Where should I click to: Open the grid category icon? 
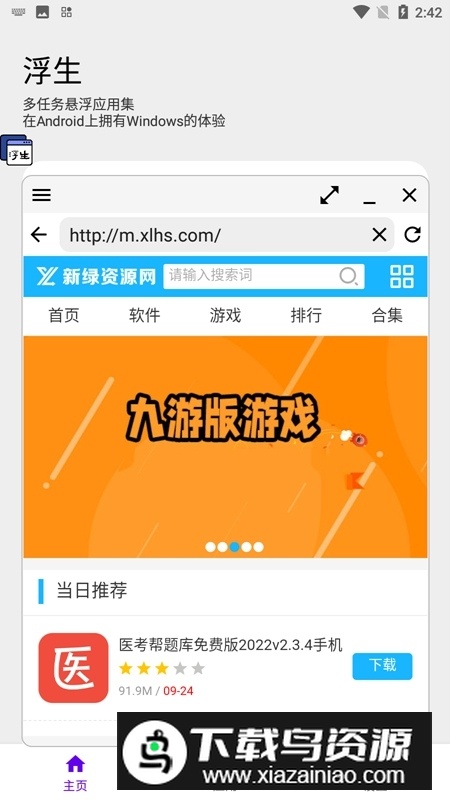pyautogui.click(x=402, y=276)
